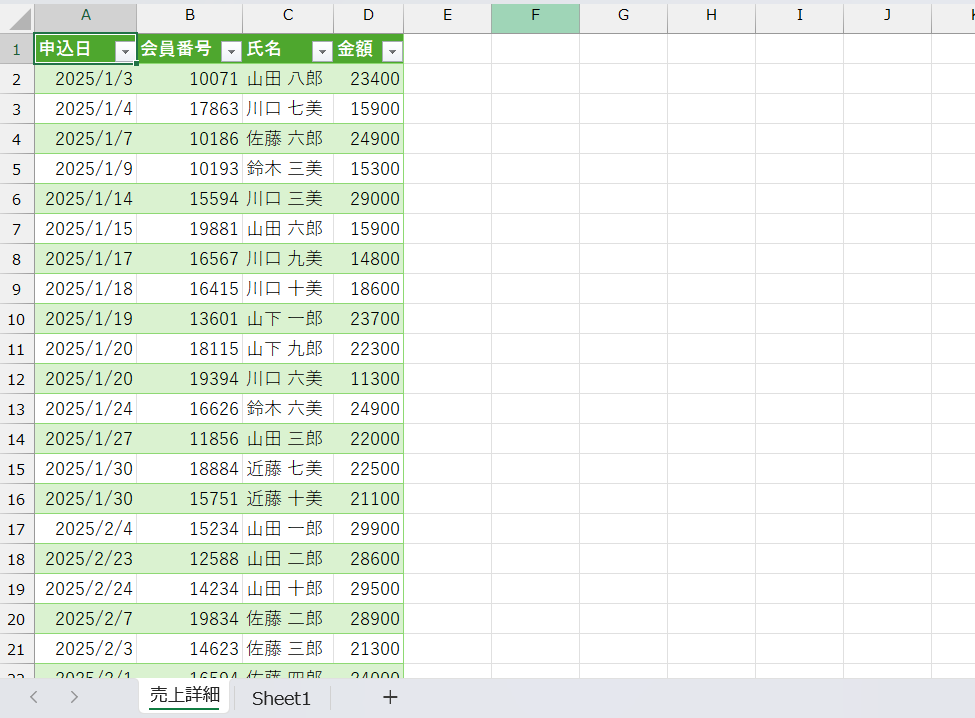
Task: Open the 氏名 column filter dropdown
Action: 322,51
